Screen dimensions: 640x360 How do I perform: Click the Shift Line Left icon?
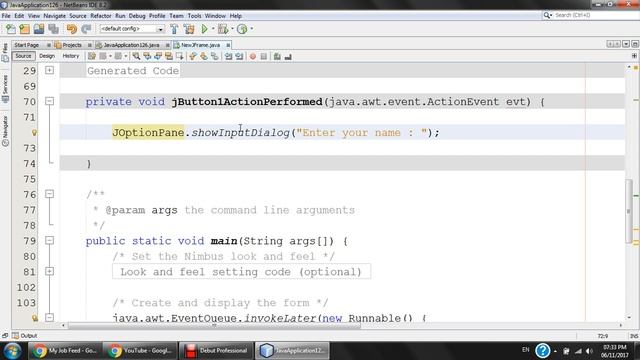[228, 56]
